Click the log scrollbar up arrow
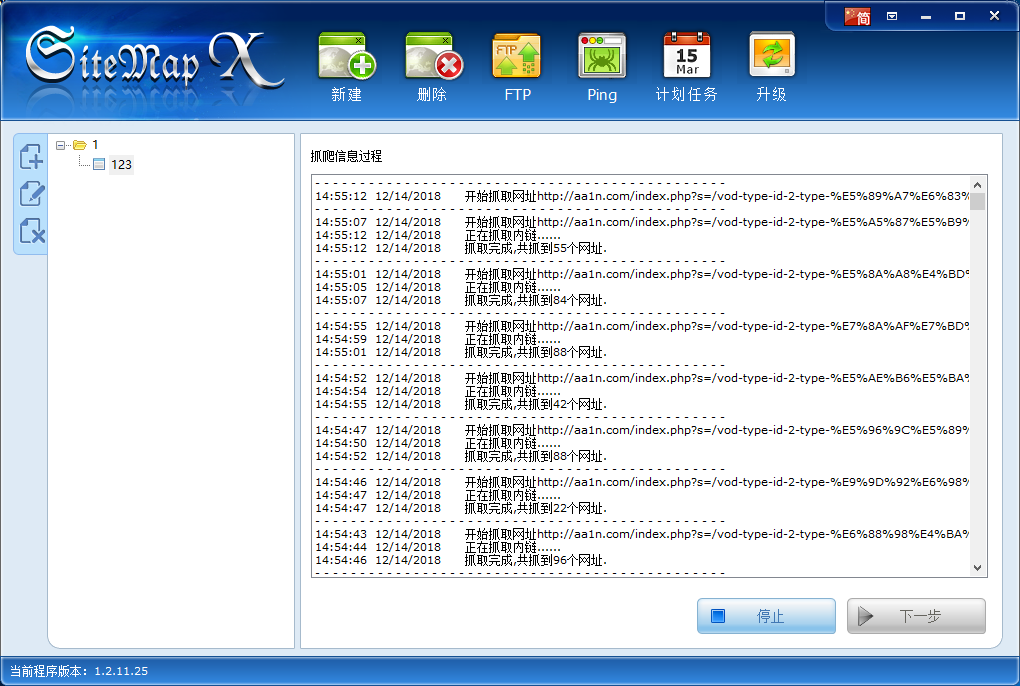This screenshot has width=1020, height=686. [x=977, y=185]
